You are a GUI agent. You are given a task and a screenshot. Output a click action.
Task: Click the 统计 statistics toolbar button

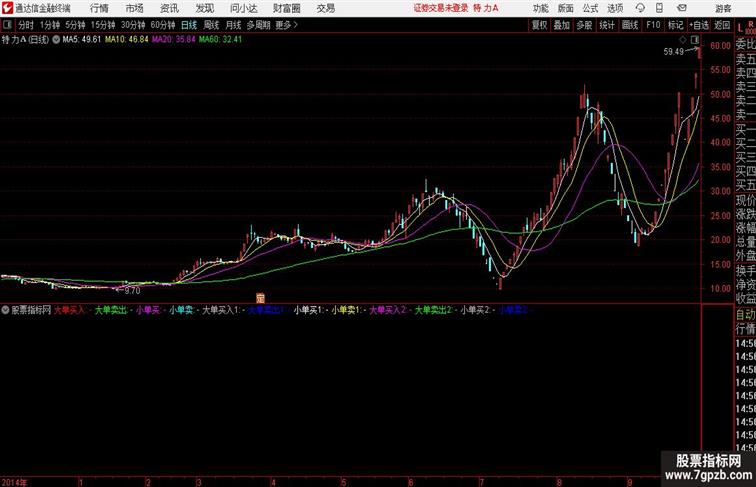pyautogui.click(x=607, y=25)
